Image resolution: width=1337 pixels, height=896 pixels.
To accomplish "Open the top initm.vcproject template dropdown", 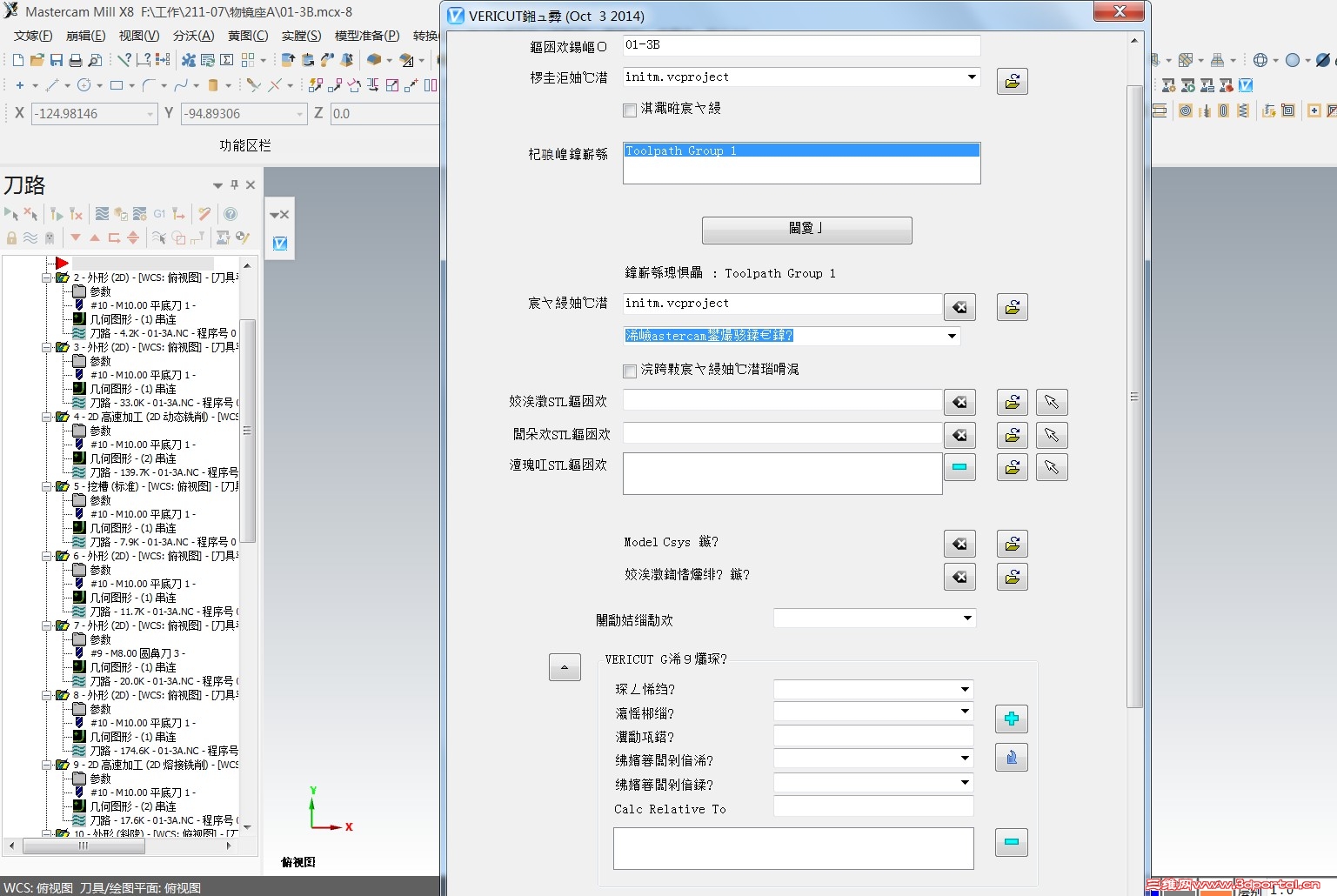I will click(972, 77).
